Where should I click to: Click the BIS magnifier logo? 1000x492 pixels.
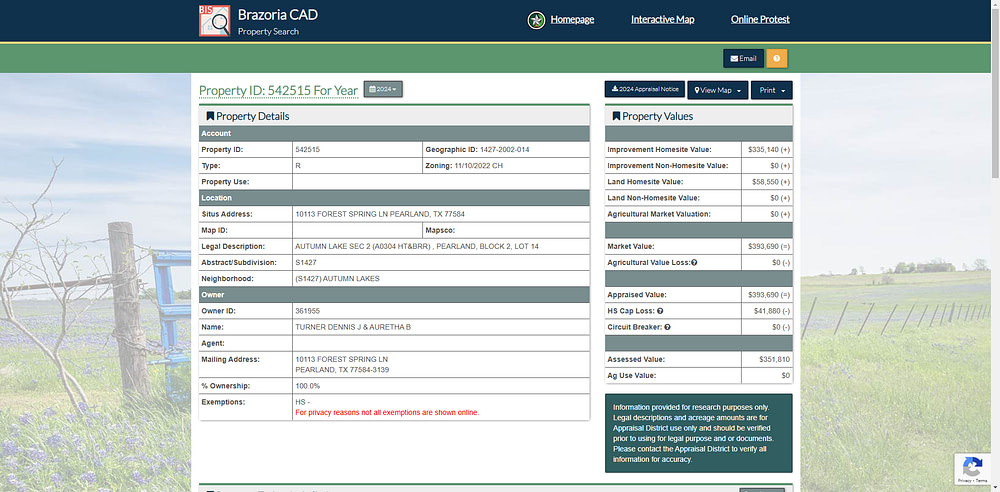point(214,20)
